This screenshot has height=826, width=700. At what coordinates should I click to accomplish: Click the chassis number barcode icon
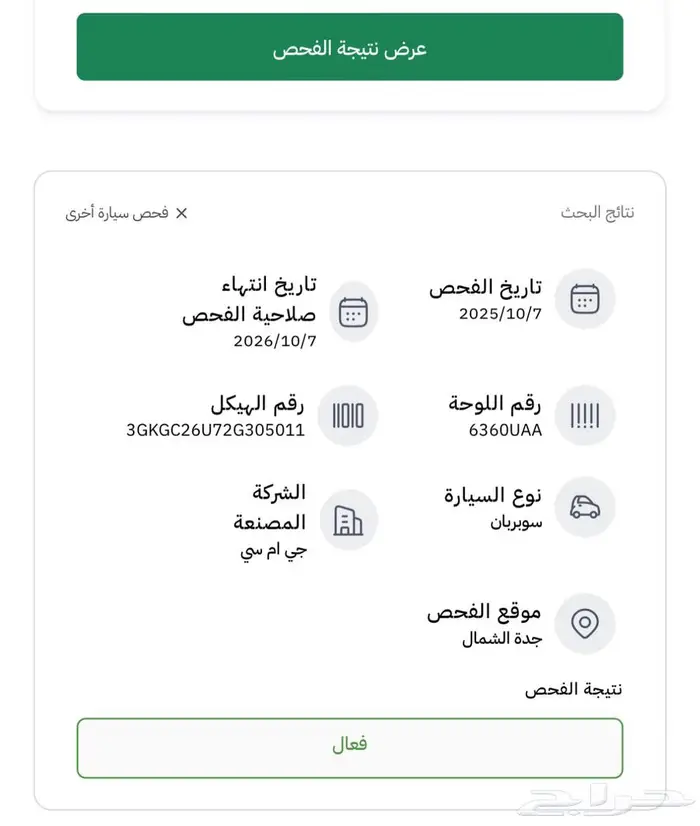click(x=348, y=416)
